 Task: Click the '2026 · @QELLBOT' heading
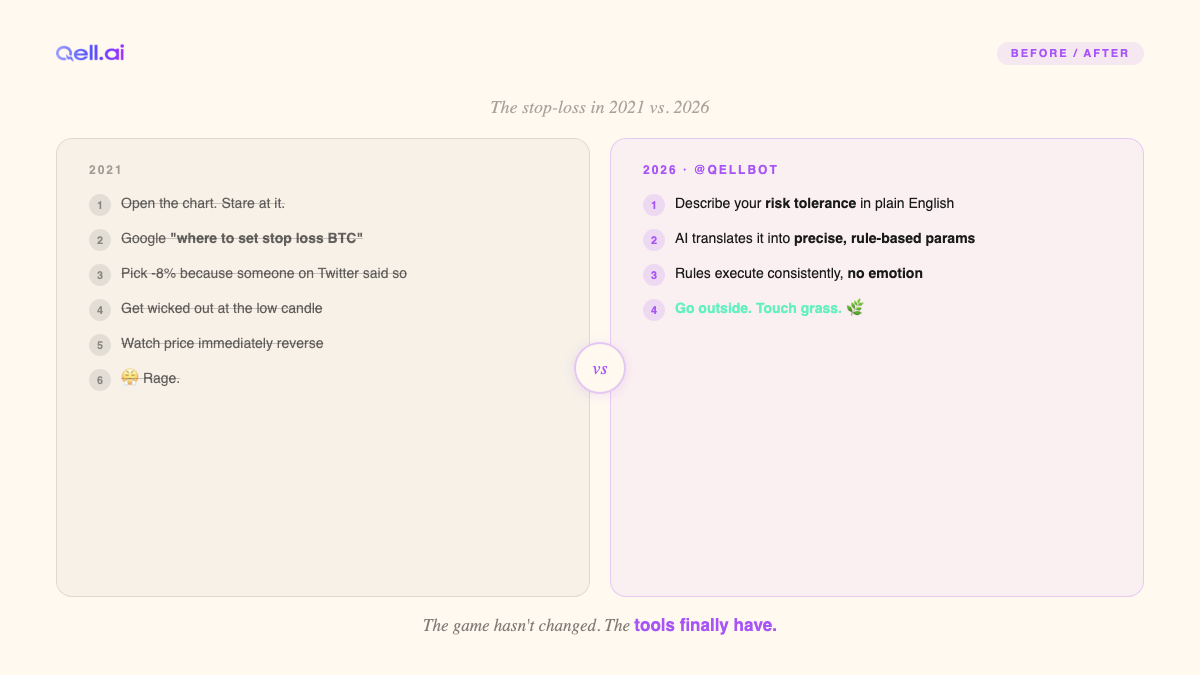click(x=710, y=170)
